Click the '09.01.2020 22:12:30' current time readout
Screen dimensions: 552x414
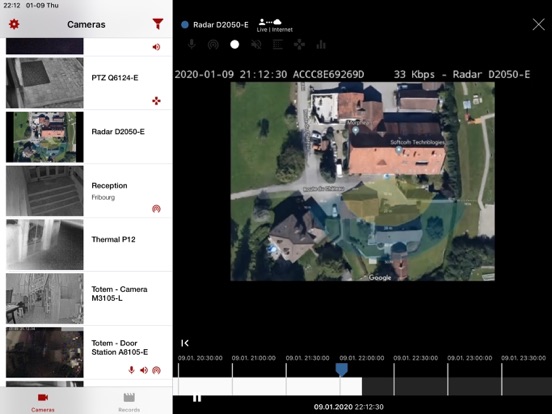(x=349, y=407)
